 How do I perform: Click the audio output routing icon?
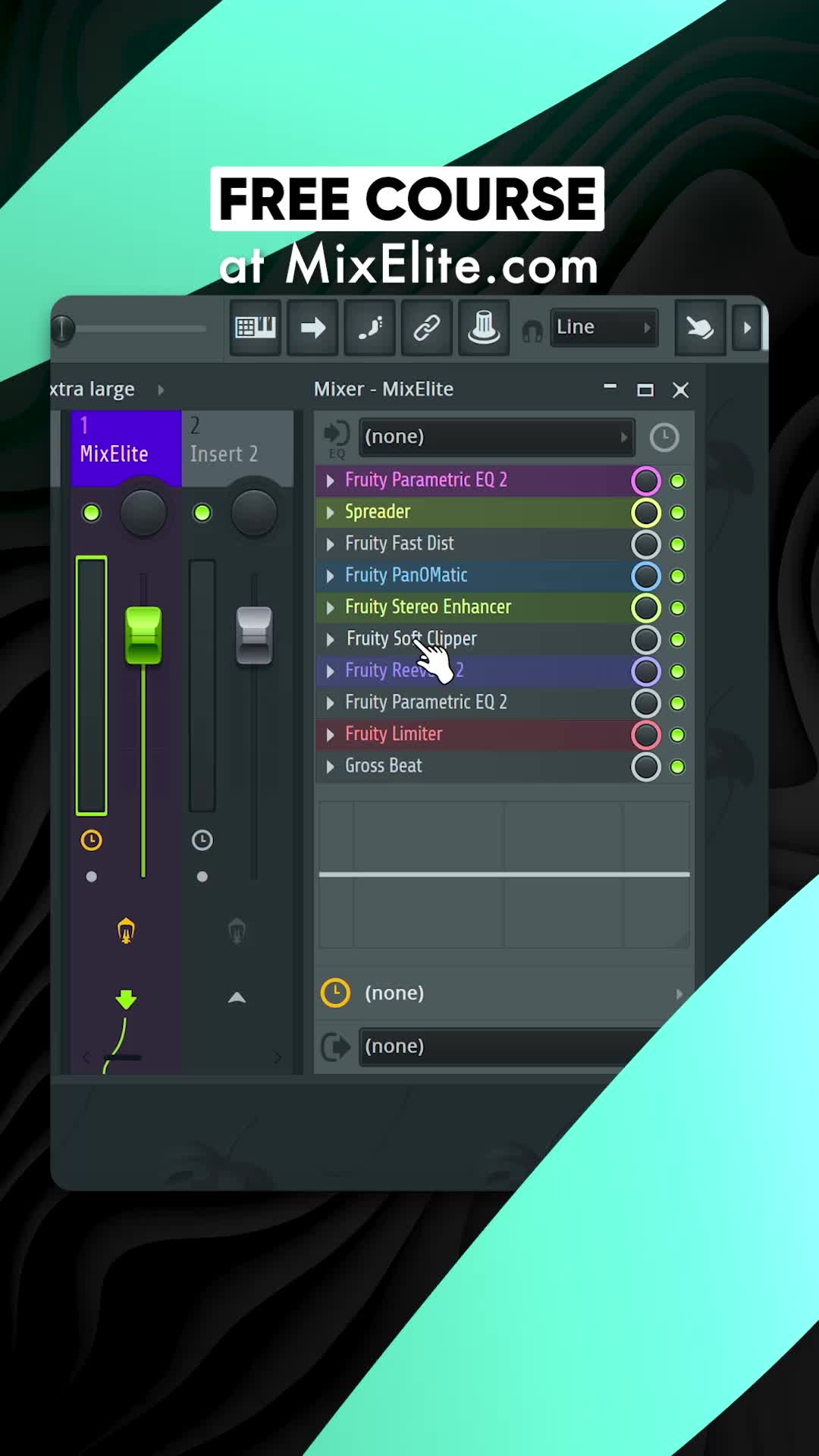[335, 1046]
